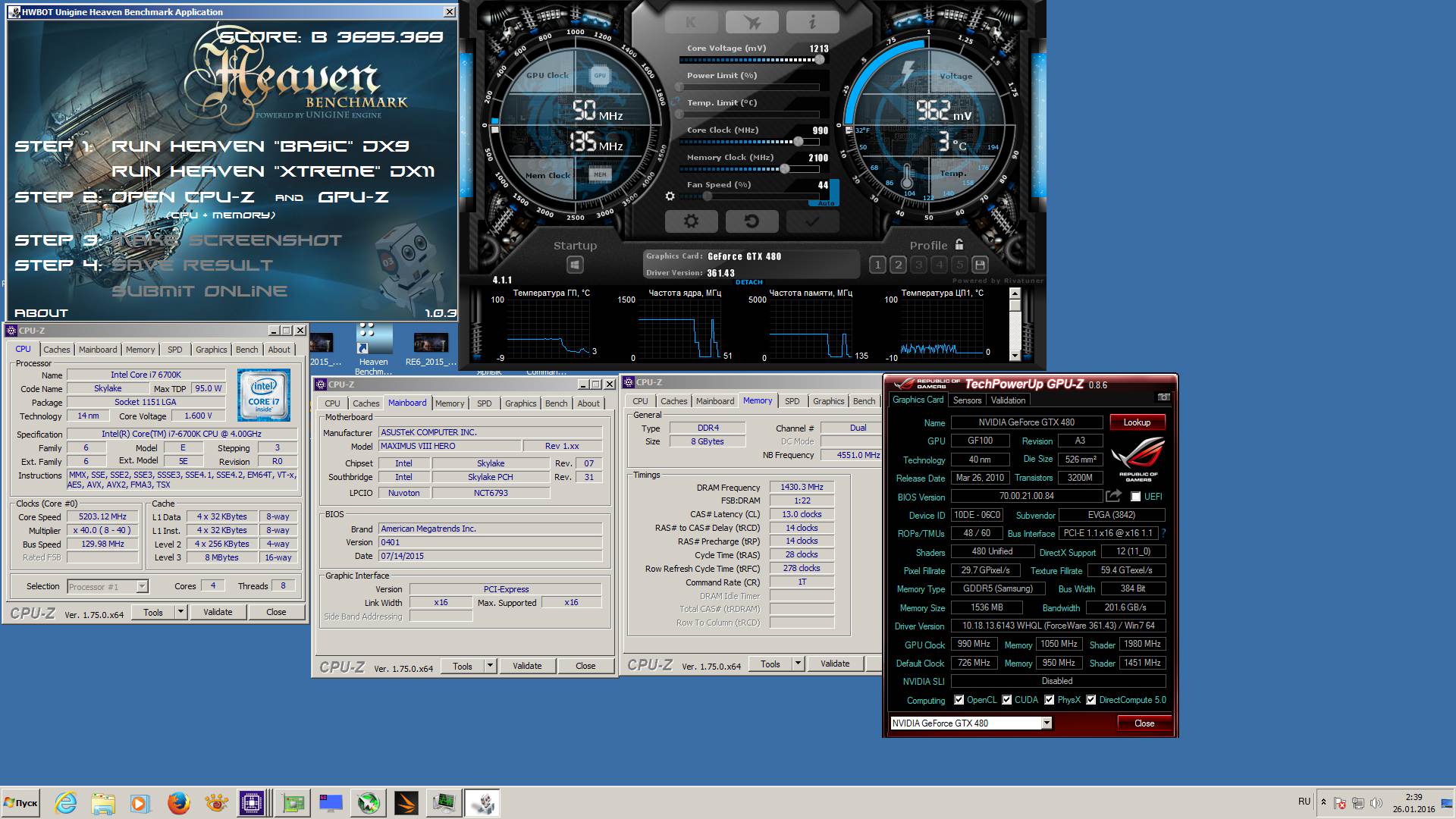Viewport: 1456px width, 819px height.
Task: Switch to CPU-Z purple chip taskbar icon
Action: [252, 802]
